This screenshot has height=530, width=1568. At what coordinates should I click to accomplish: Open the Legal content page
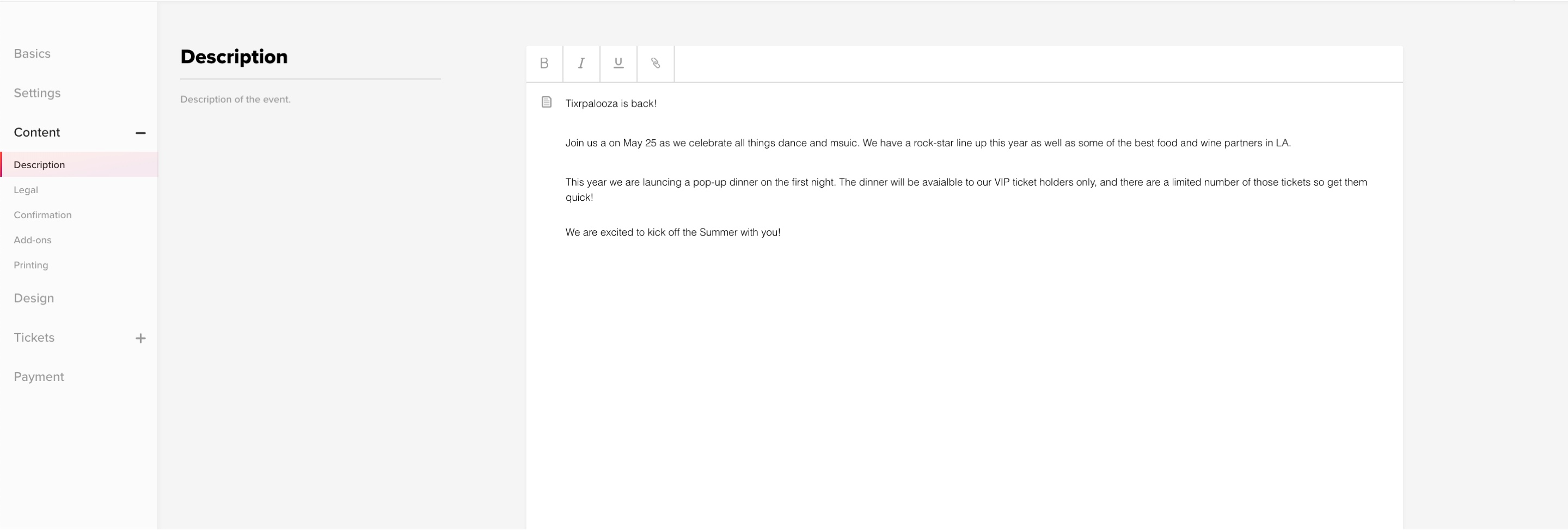click(26, 190)
